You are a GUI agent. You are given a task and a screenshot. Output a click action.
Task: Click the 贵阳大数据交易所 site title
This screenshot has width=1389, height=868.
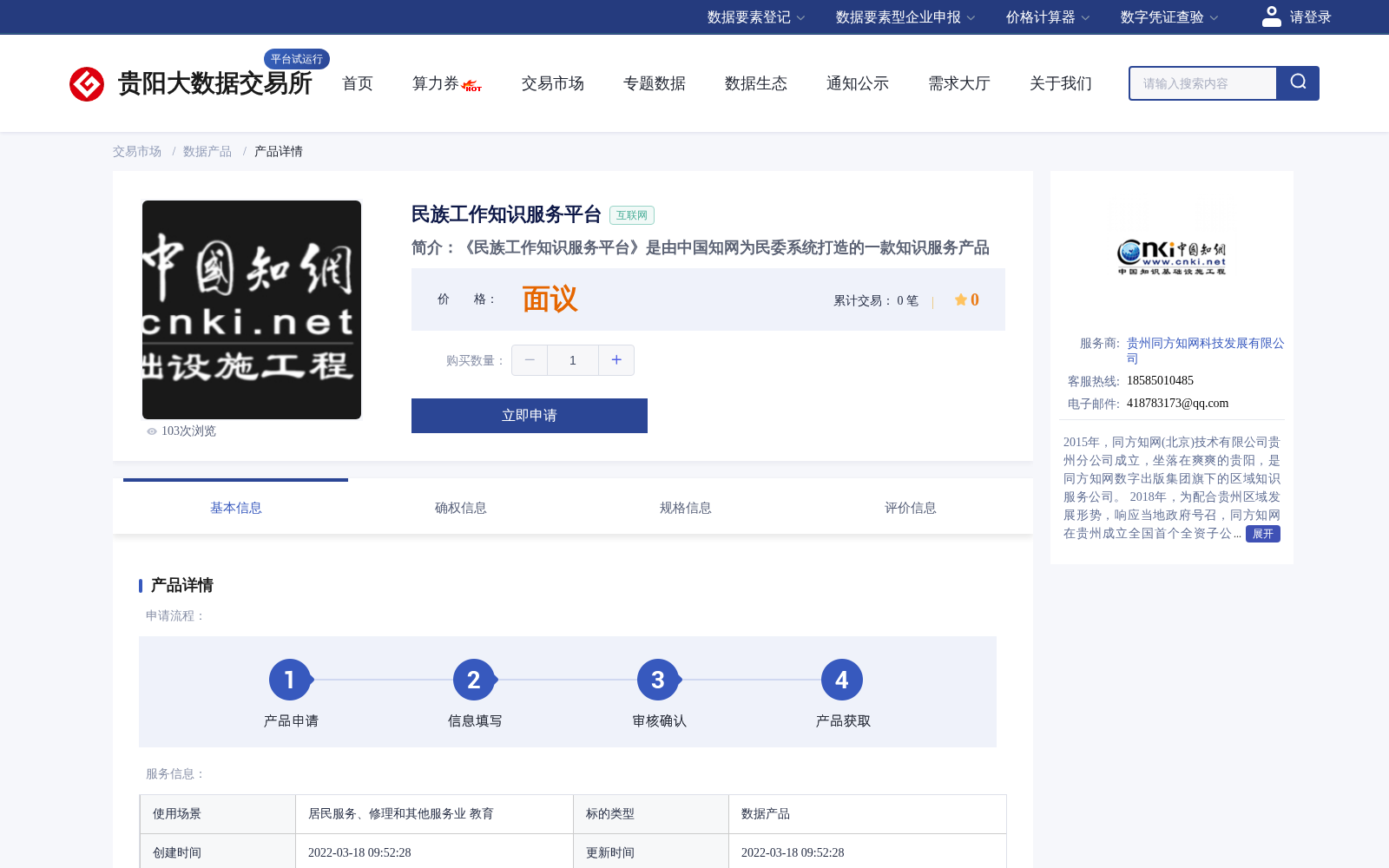point(214,84)
